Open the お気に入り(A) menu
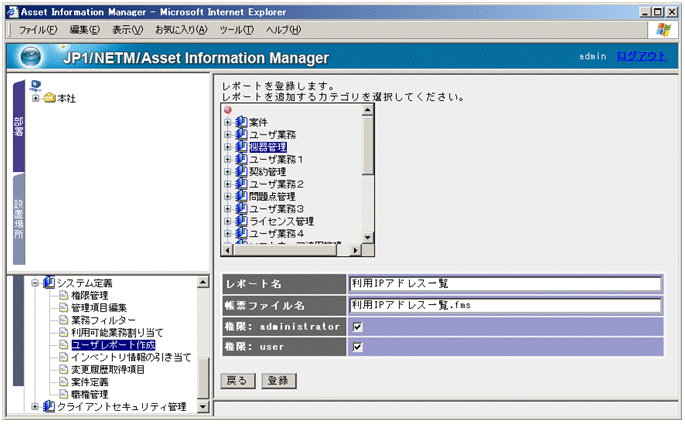 click(x=181, y=30)
